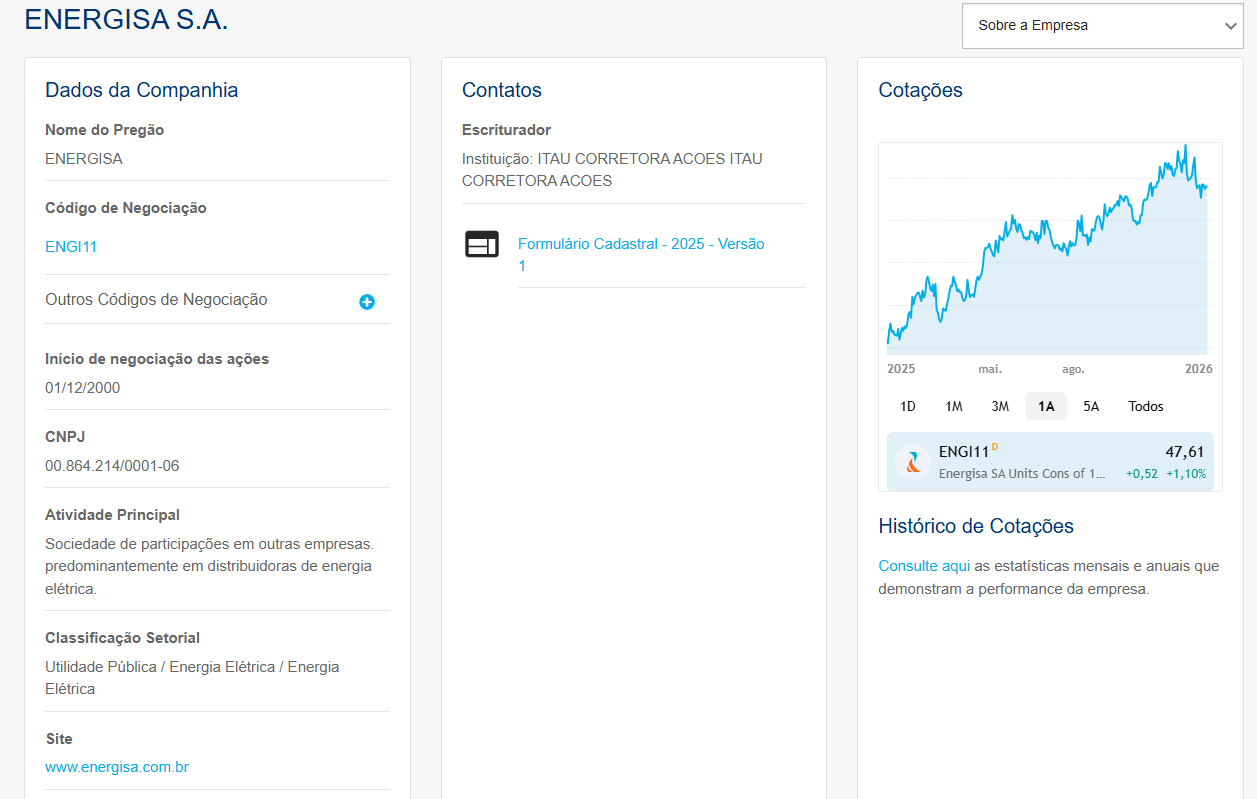This screenshot has width=1257, height=799.
Task: Select the 1D chart range
Action: click(x=907, y=406)
